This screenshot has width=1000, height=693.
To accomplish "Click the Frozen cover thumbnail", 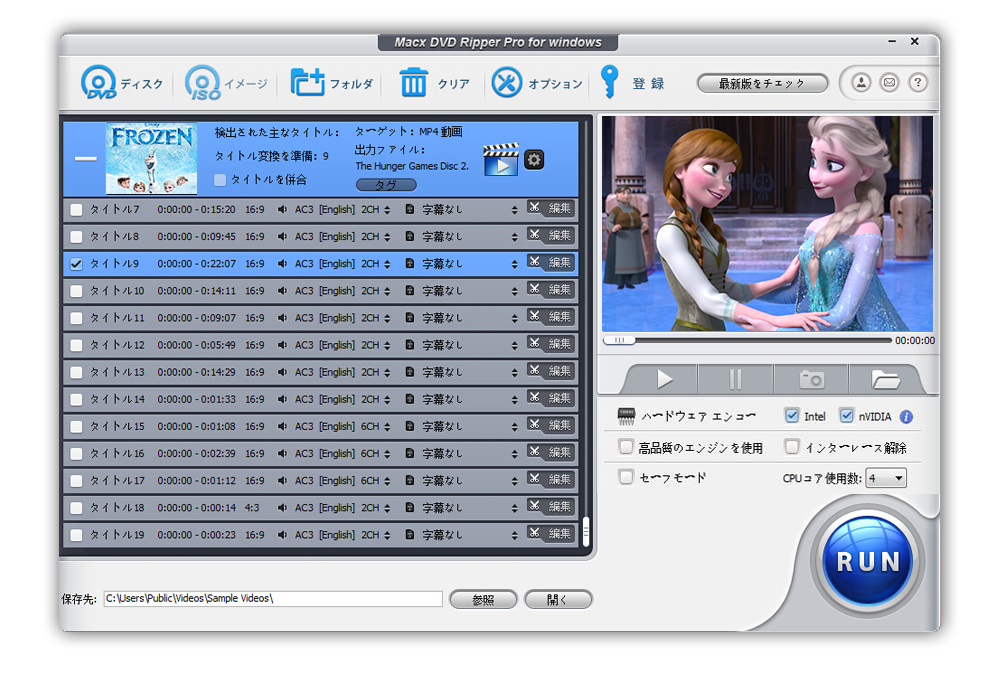I will (x=151, y=158).
